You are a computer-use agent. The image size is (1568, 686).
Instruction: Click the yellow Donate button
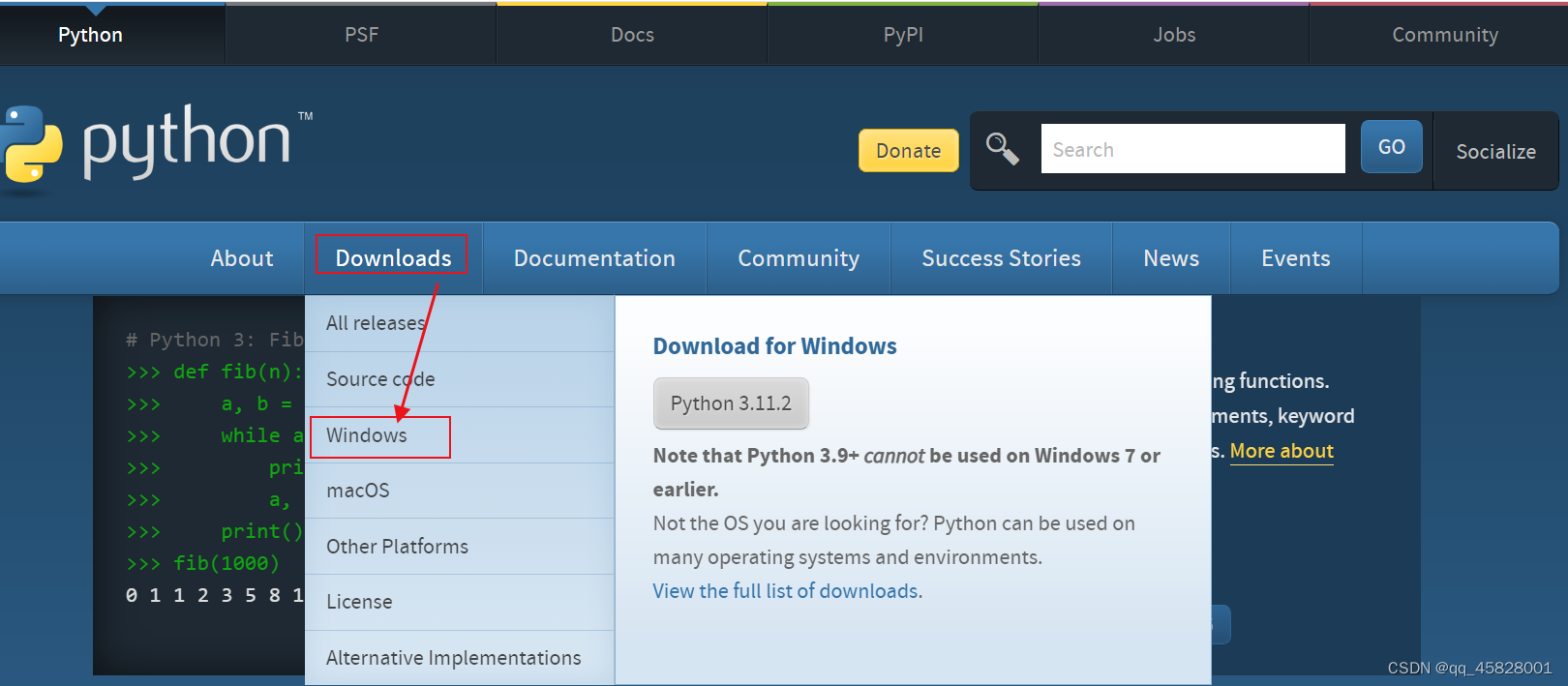908,151
